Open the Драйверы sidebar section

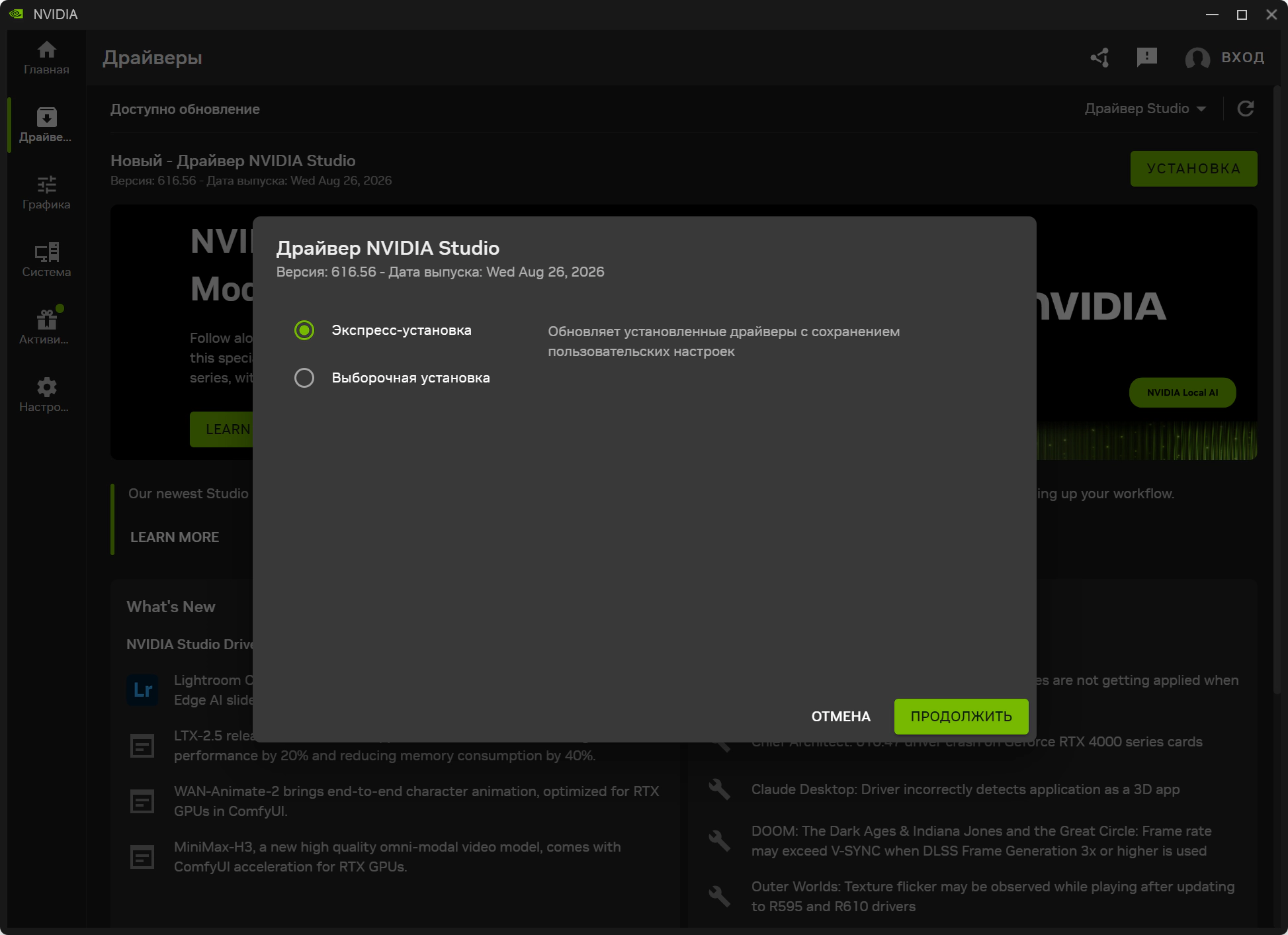tap(46, 125)
